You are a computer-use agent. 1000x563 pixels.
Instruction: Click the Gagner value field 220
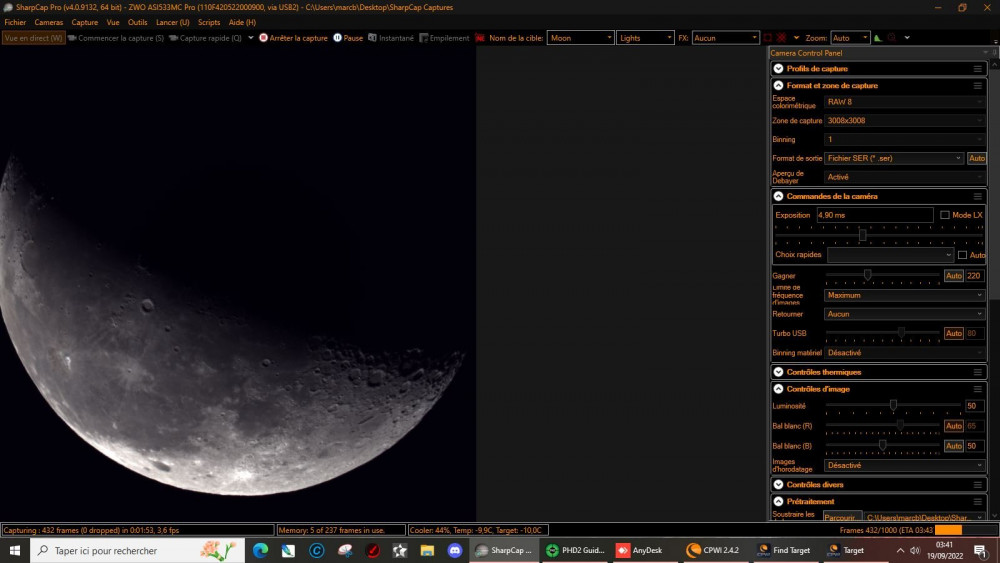point(974,276)
